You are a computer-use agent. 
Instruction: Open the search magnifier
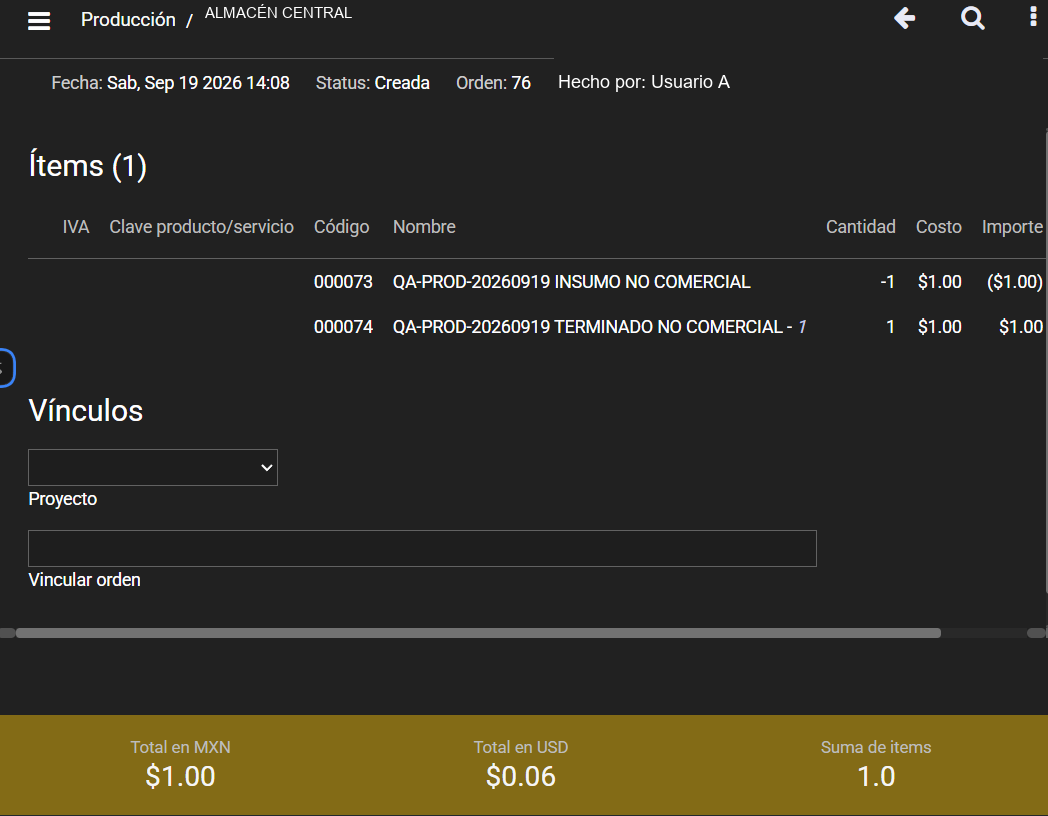972,18
